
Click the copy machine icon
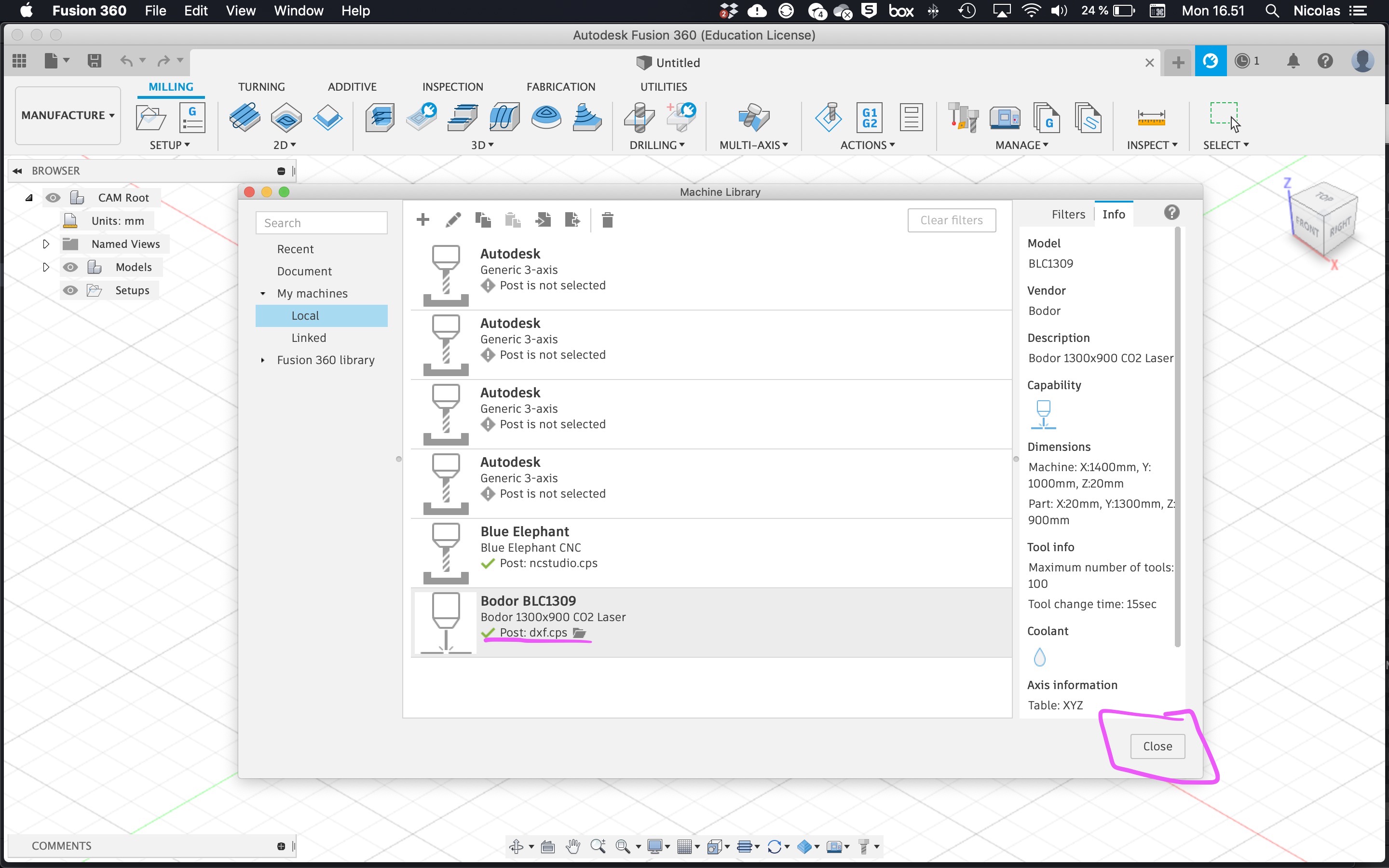[483, 220]
